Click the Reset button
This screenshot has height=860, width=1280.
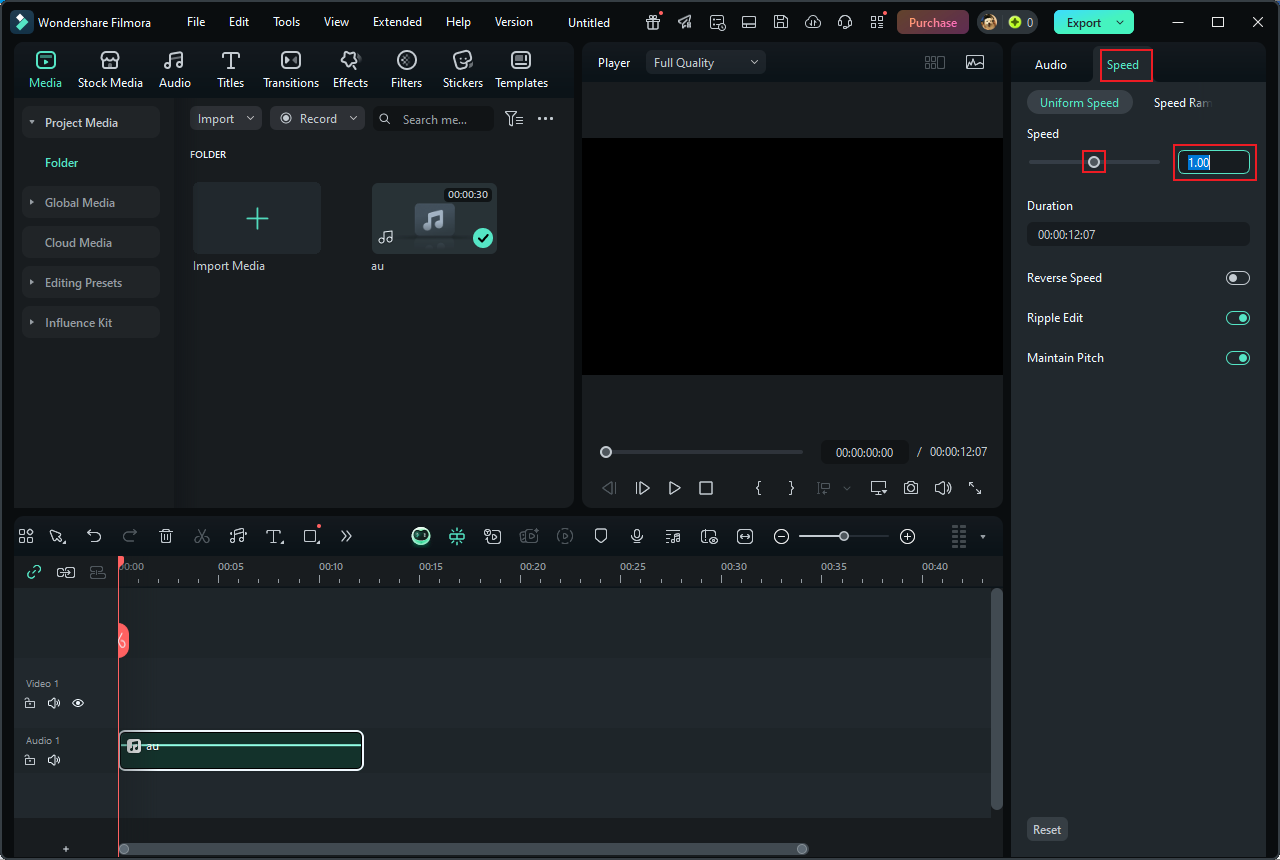pyautogui.click(x=1047, y=829)
